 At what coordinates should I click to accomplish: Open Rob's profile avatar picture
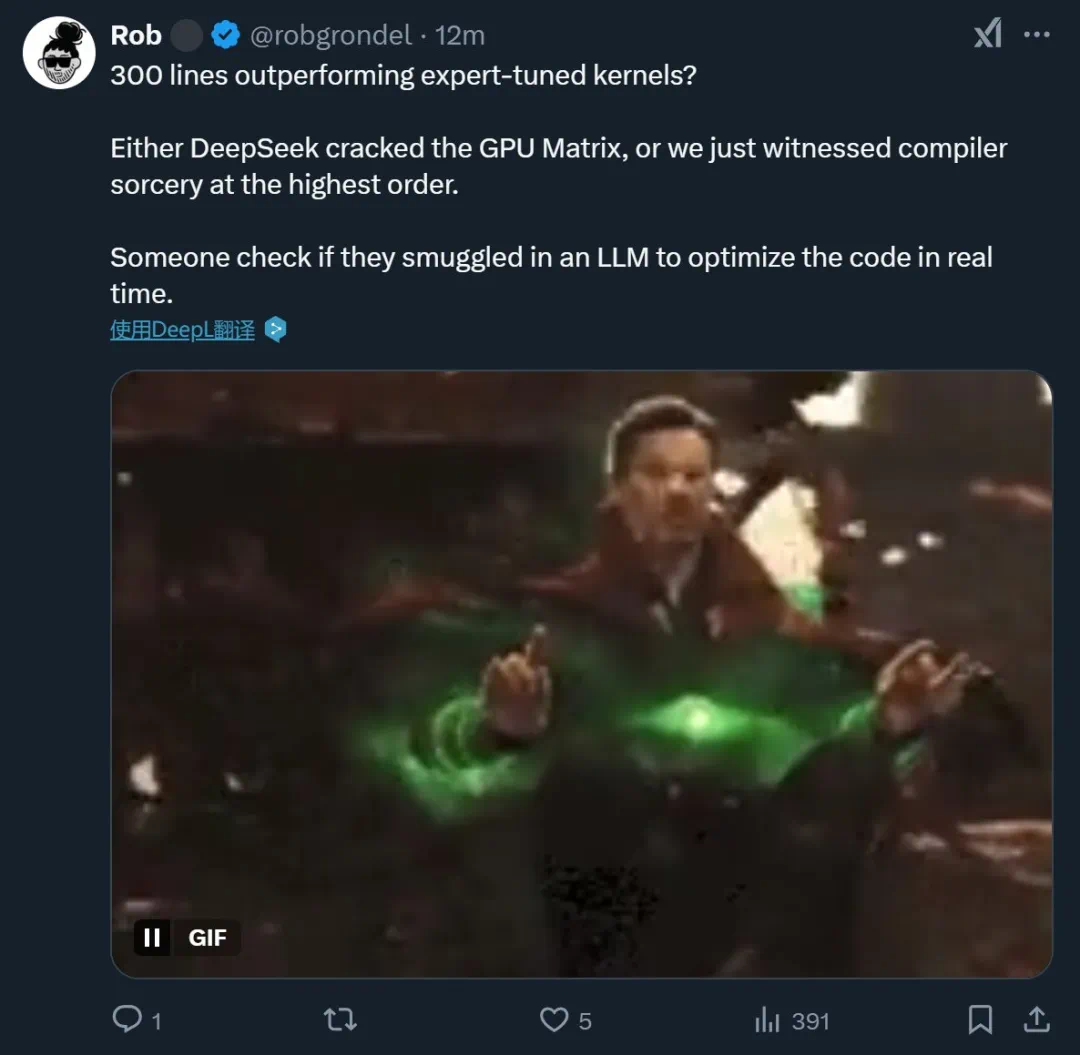58,54
